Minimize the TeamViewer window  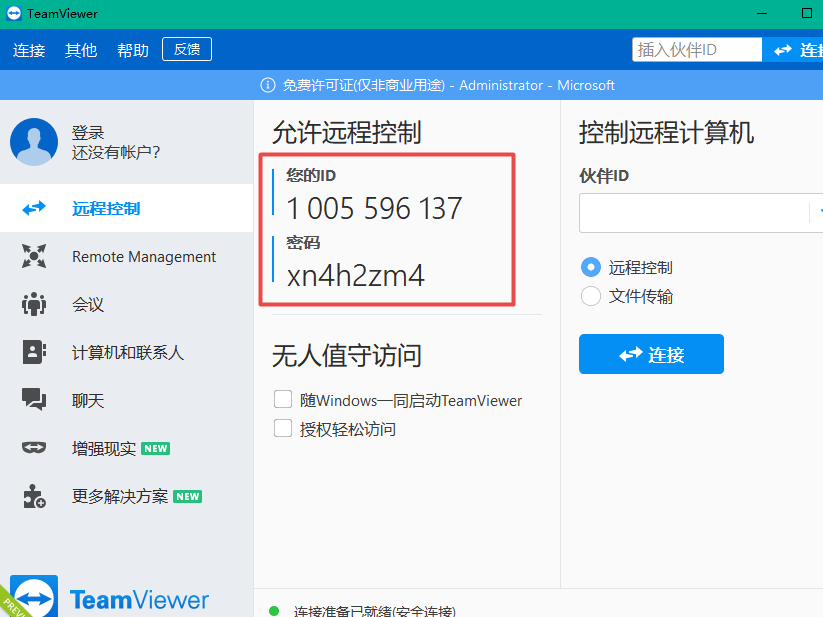click(x=763, y=13)
